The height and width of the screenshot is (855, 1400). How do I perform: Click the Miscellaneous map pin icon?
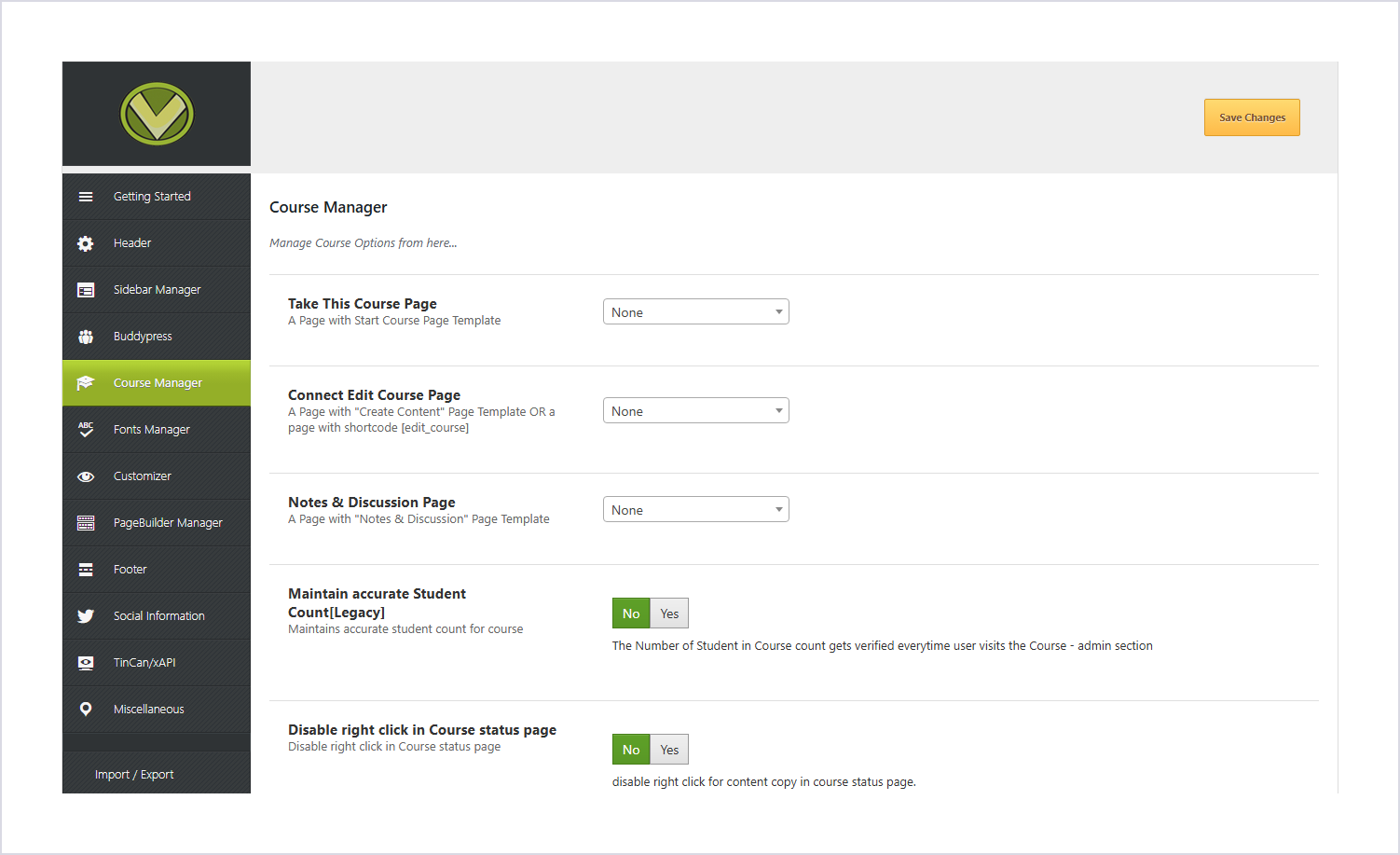pos(86,710)
